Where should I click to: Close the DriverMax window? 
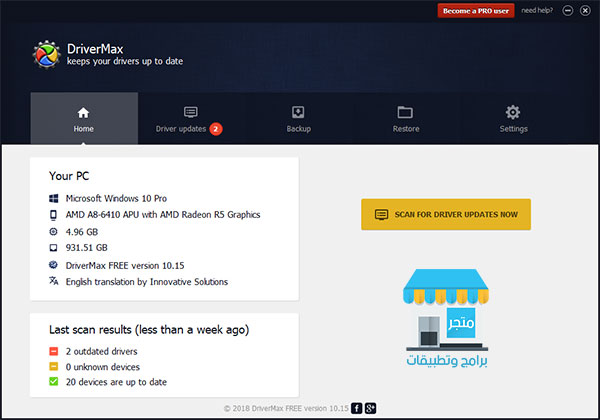[x=585, y=11]
